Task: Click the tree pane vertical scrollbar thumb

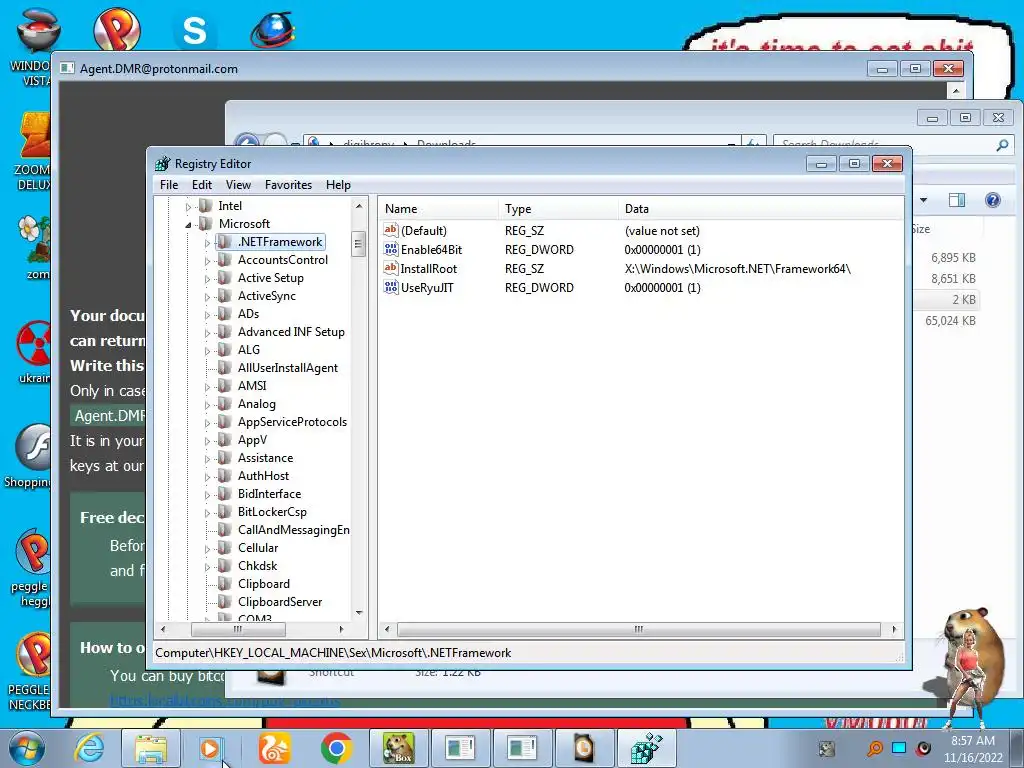Action: click(358, 244)
